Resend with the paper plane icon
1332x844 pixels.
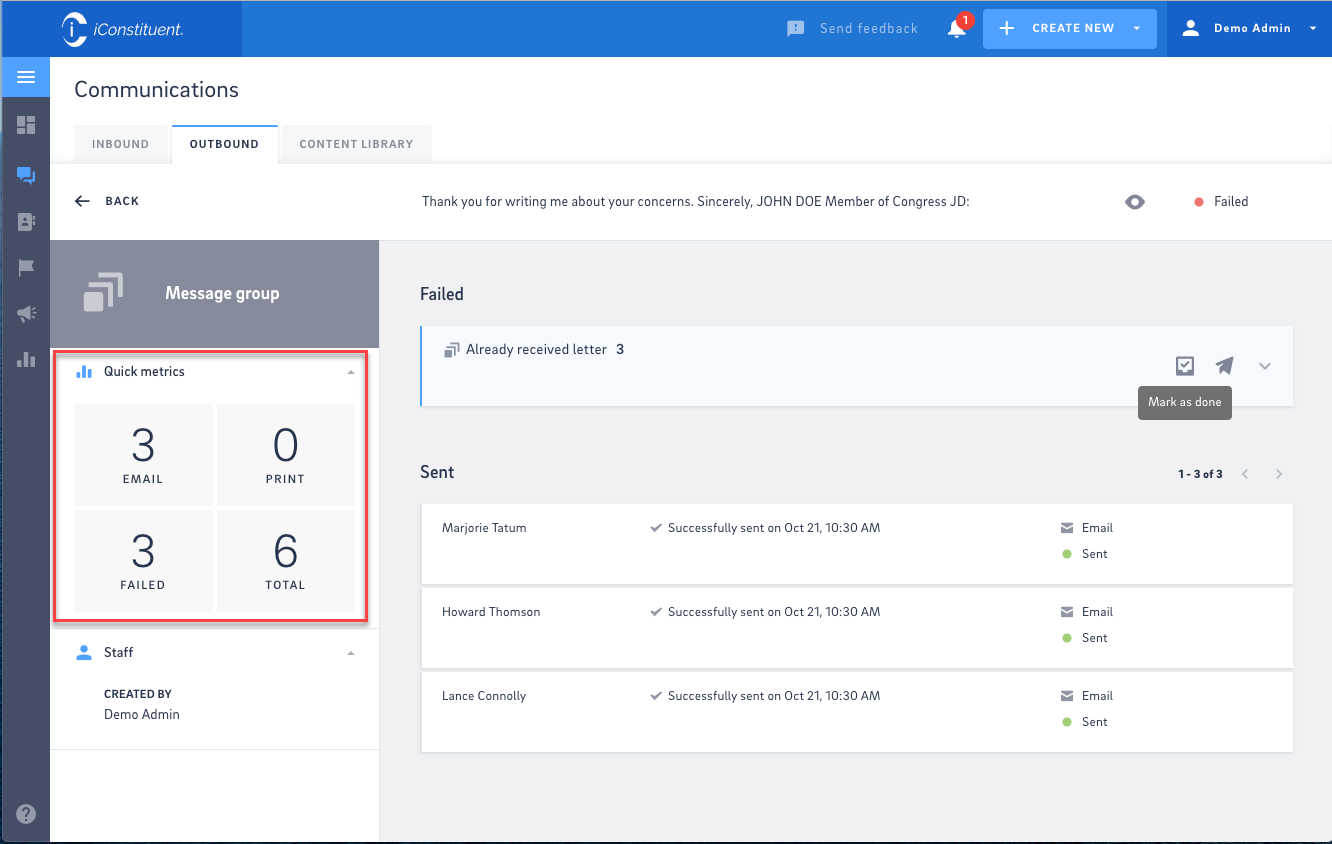1224,366
